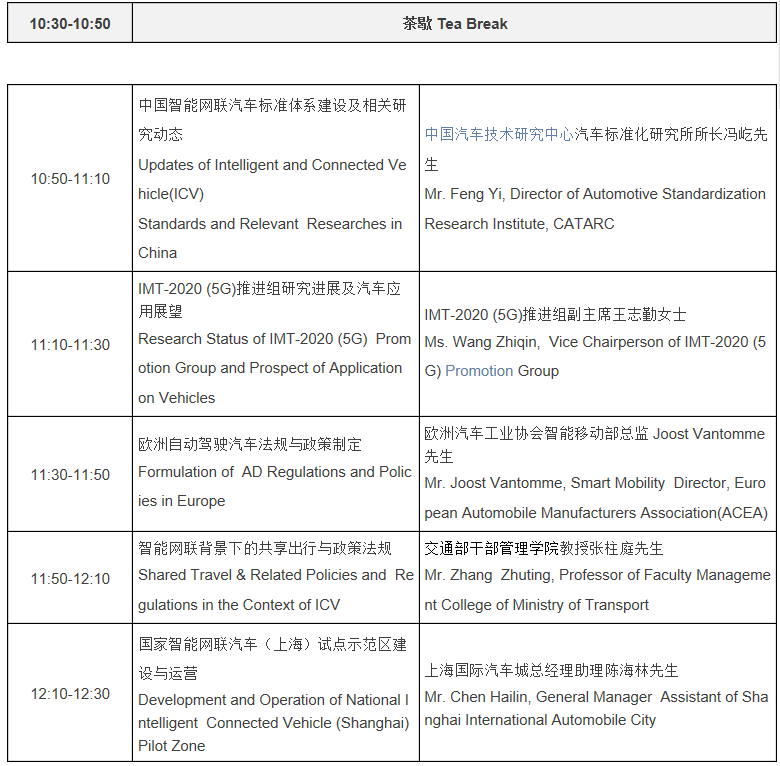The height and width of the screenshot is (766, 780).
Task: Click 用展望 text in IMT-2020 row
Action: pos(160,311)
